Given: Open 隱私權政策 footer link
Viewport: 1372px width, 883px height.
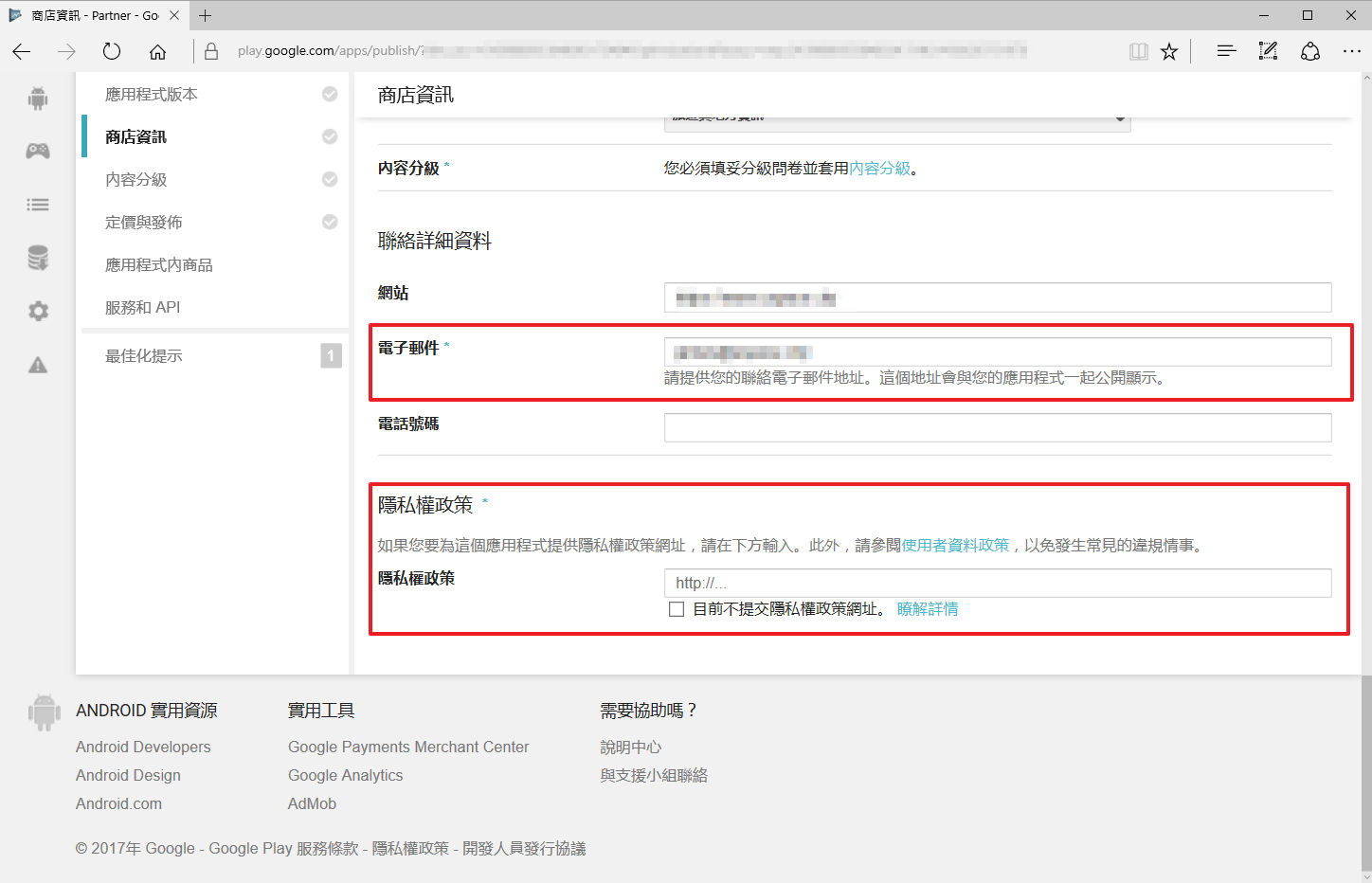Looking at the screenshot, I should tap(410, 848).
